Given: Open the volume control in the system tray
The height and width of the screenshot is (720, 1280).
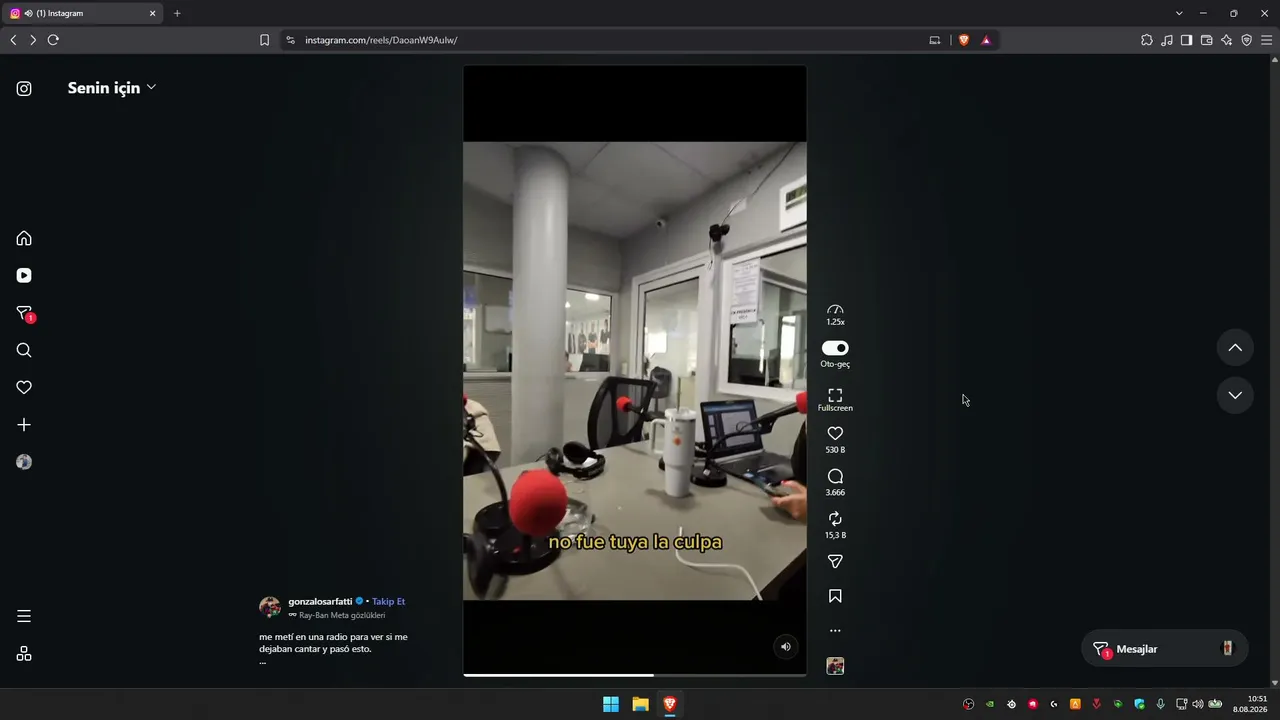Looking at the screenshot, I should [x=1198, y=704].
